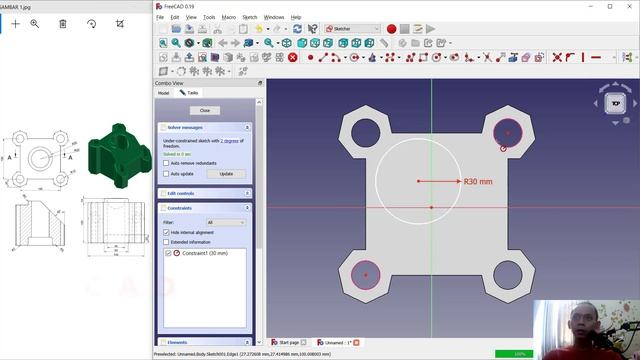The image size is (640, 360).
Task: Open the draw style dropdown arrow
Action: click(x=198, y=43)
